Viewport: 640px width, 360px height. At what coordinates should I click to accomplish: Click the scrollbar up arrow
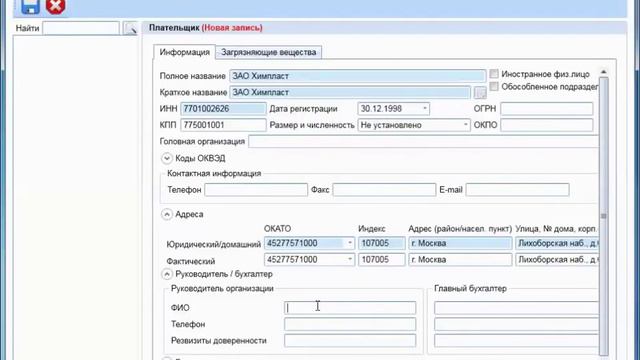(x=604, y=72)
